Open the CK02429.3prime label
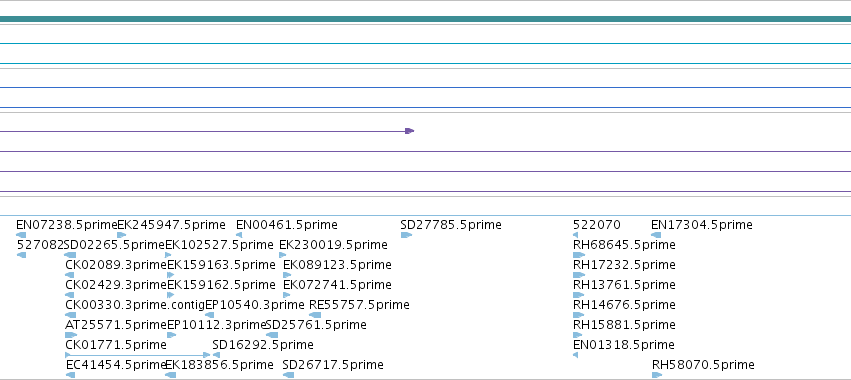The image size is (851, 380). click(x=116, y=285)
